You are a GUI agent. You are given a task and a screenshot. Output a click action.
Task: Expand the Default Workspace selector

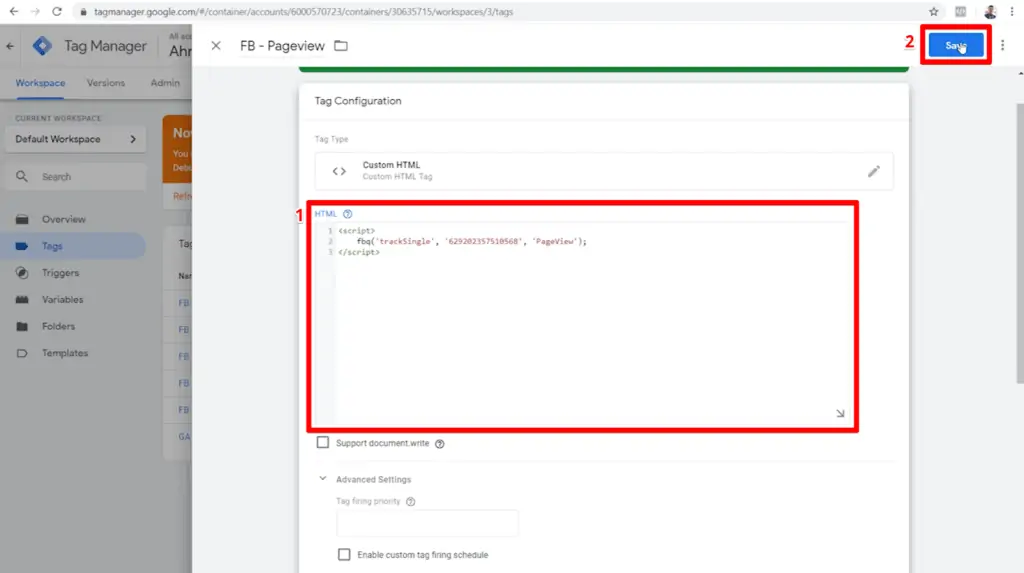point(76,139)
